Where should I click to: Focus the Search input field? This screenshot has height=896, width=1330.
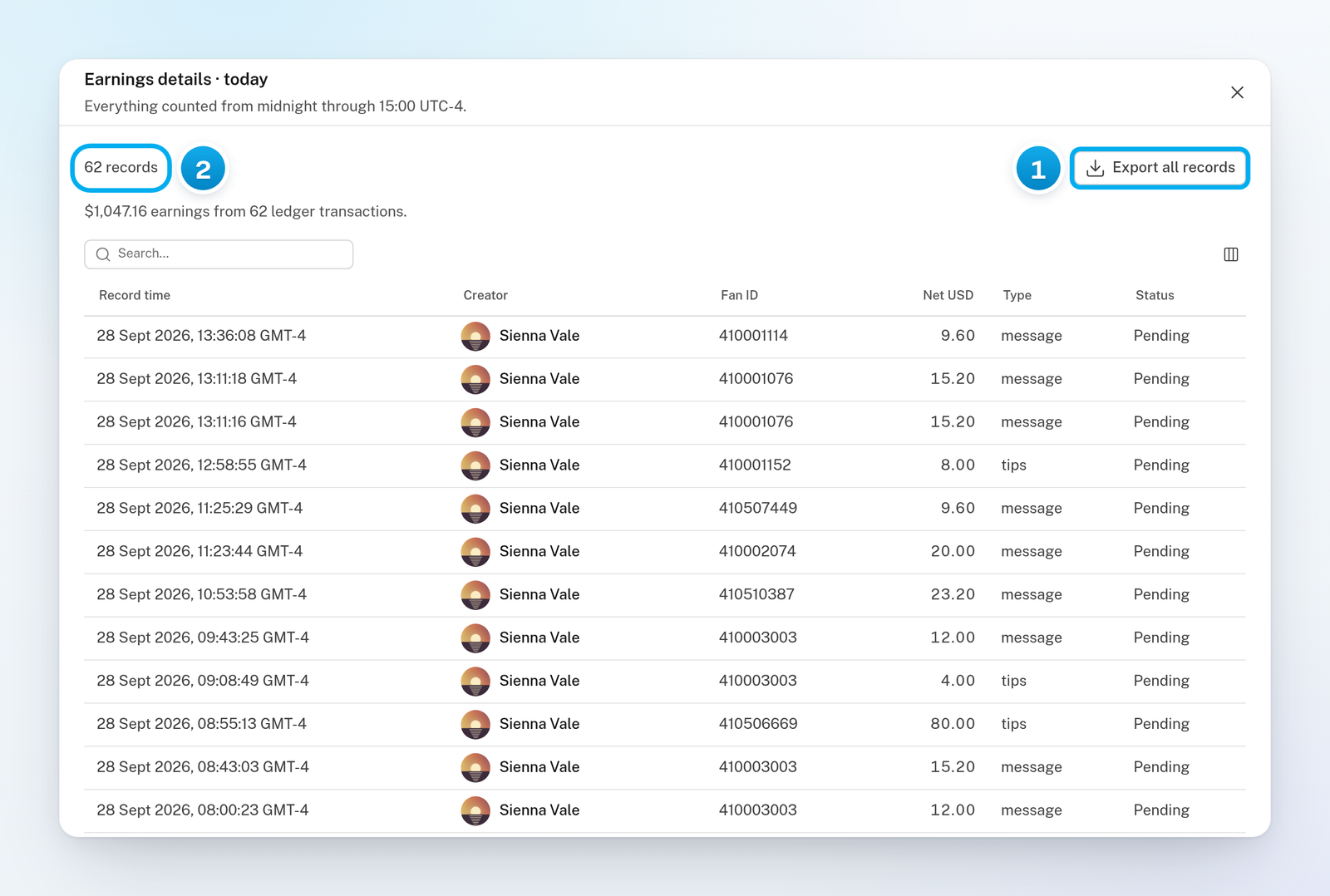pyautogui.click(x=219, y=254)
